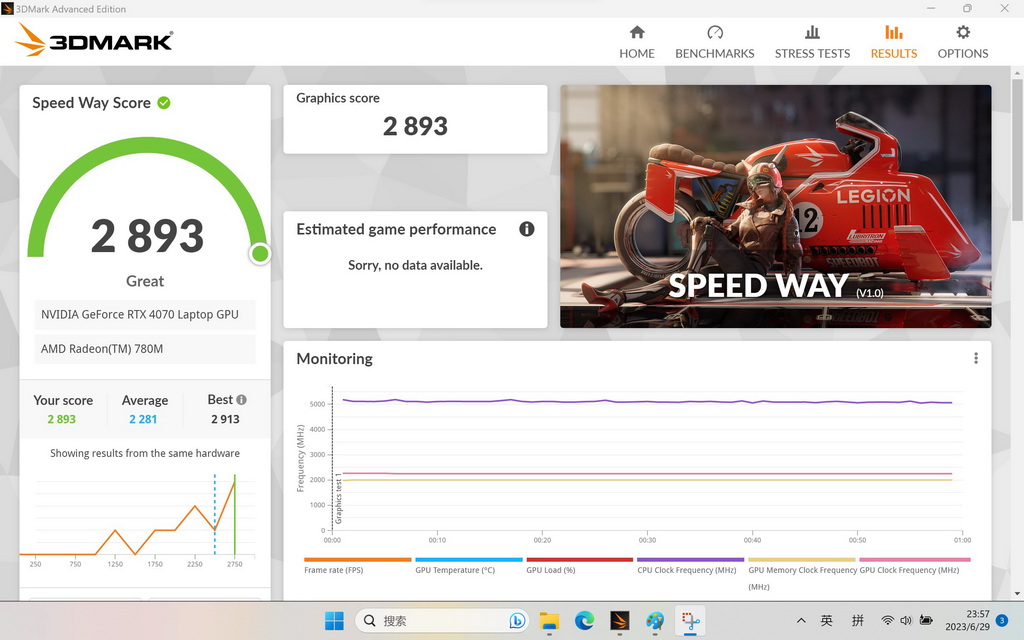
Task: Open the OPTIONS tab
Action: point(963,42)
